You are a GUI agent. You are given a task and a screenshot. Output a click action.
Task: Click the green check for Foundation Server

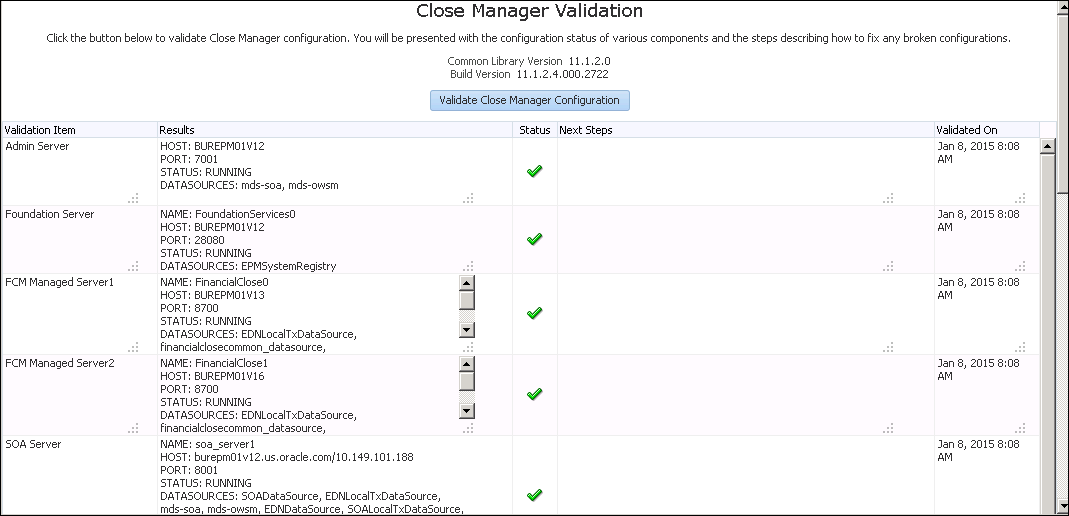[534, 239]
